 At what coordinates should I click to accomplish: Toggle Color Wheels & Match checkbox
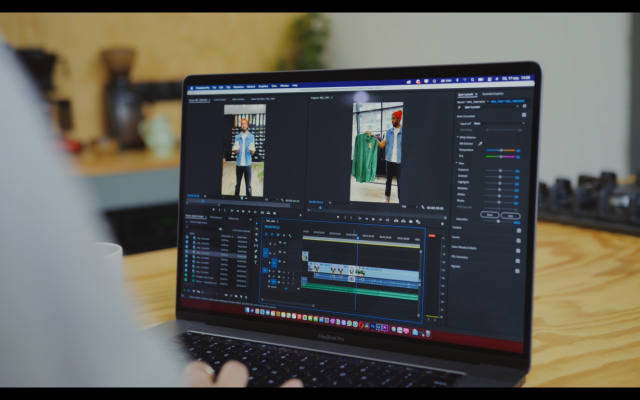(518, 251)
